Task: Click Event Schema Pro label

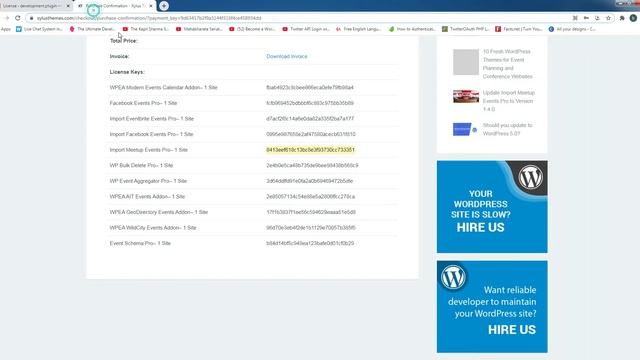Action: point(140,243)
